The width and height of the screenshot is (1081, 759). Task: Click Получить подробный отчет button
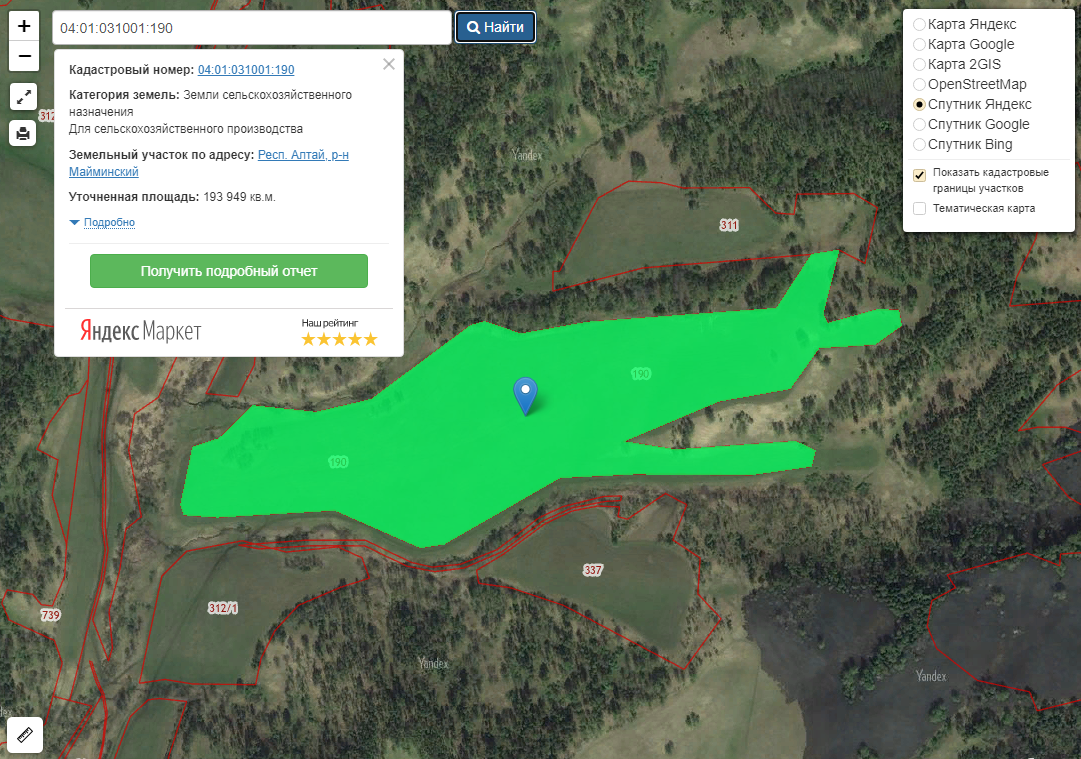point(229,271)
